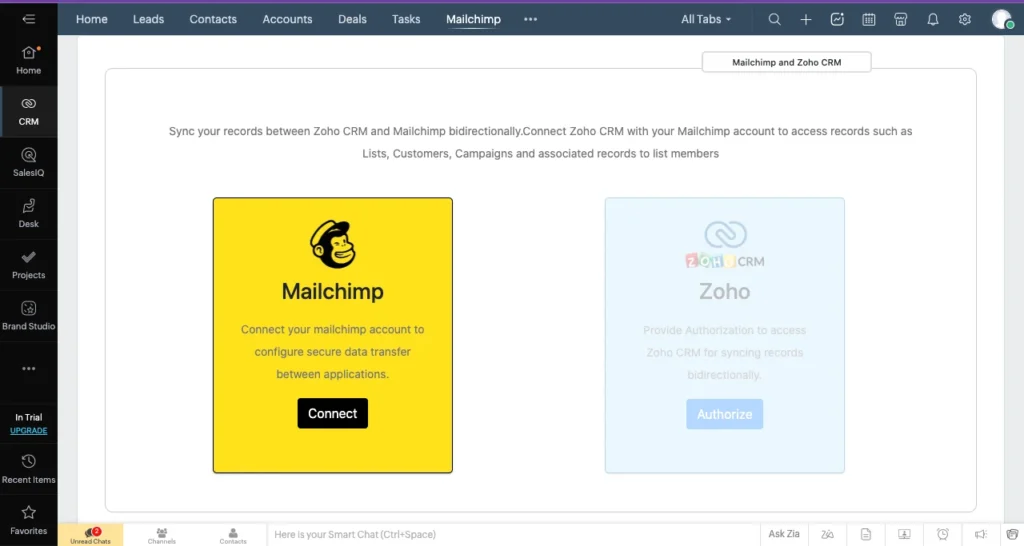Go to the Home tab
Viewport: 1024px width, 546px height.
91,20
